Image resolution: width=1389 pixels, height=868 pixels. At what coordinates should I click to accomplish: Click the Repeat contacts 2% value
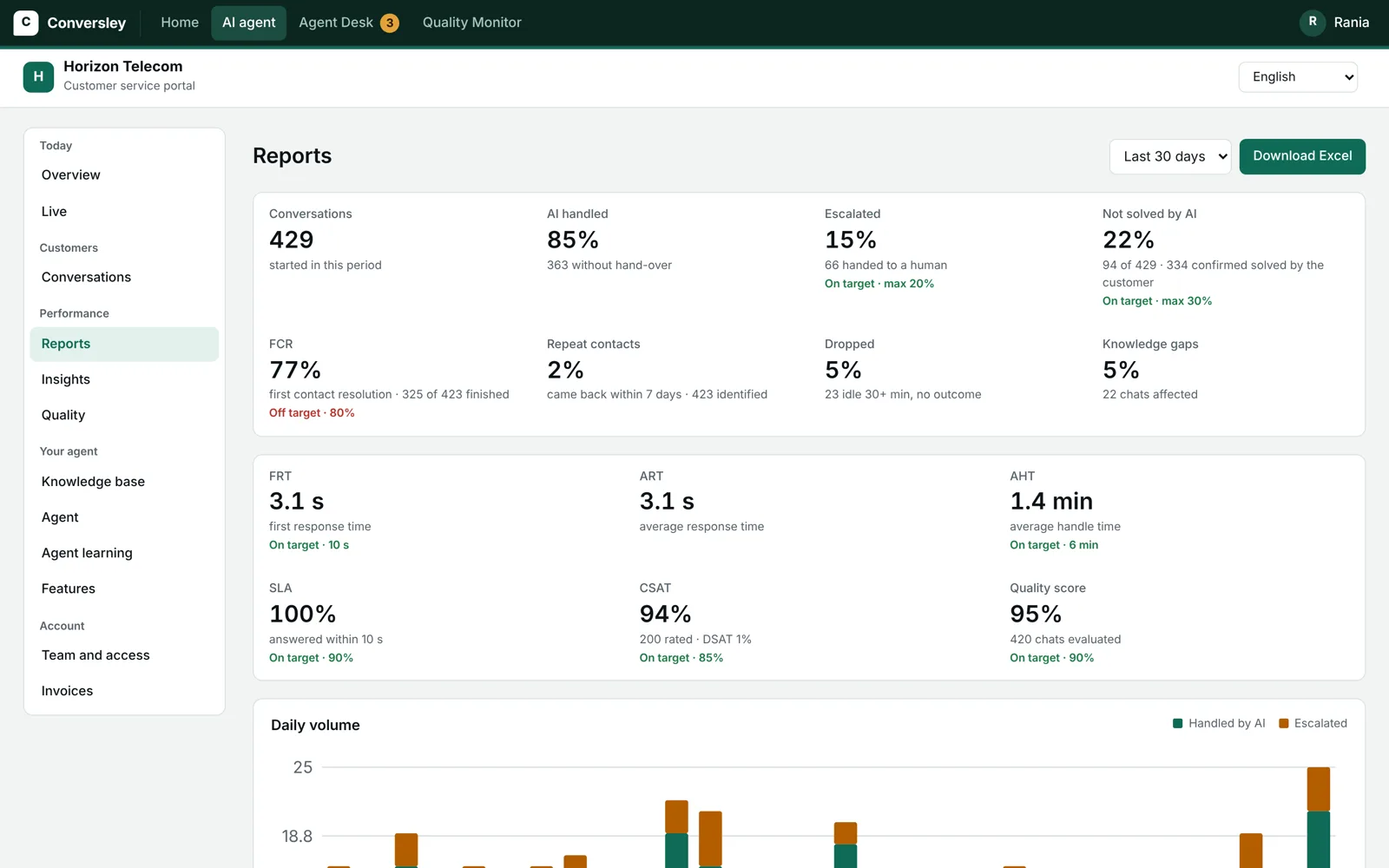(565, 371)
